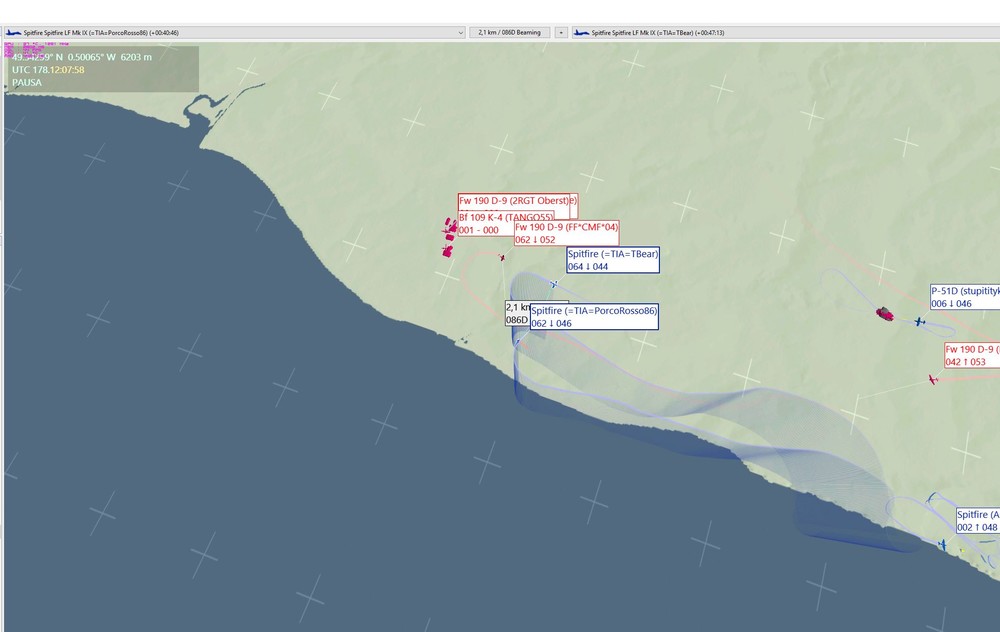Select the Fw 190 D-9 (FF*CMF*04) label
Viewport: 1000px width, 632px height.
pyautogui.click(x=566, y=233)
